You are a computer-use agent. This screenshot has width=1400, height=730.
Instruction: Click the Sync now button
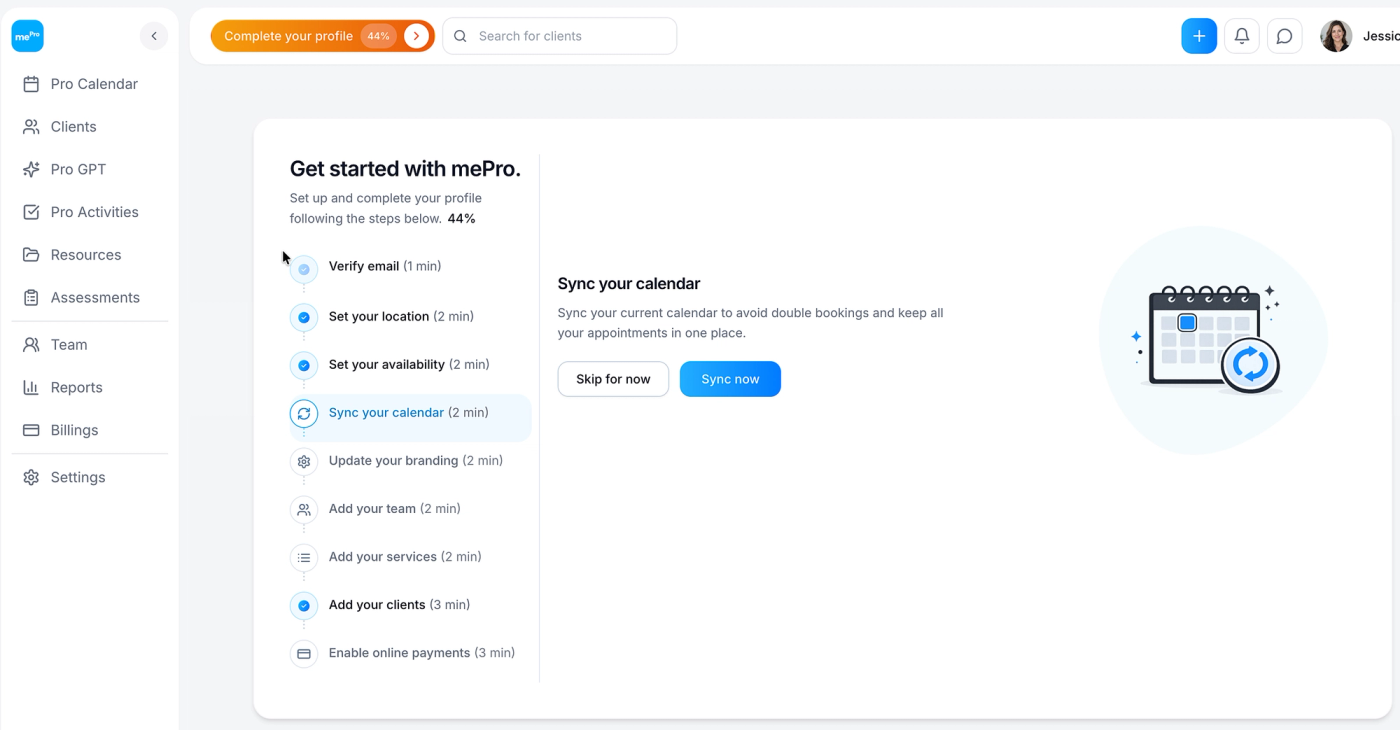click(730, 379)
